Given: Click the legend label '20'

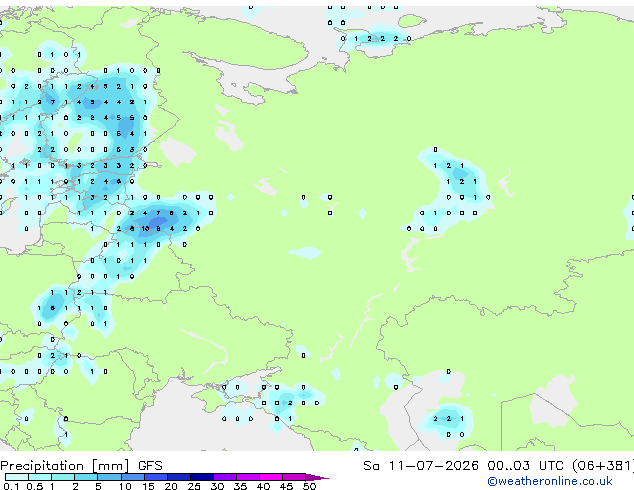Looking at the screenshot, I should tap(171, 486).
